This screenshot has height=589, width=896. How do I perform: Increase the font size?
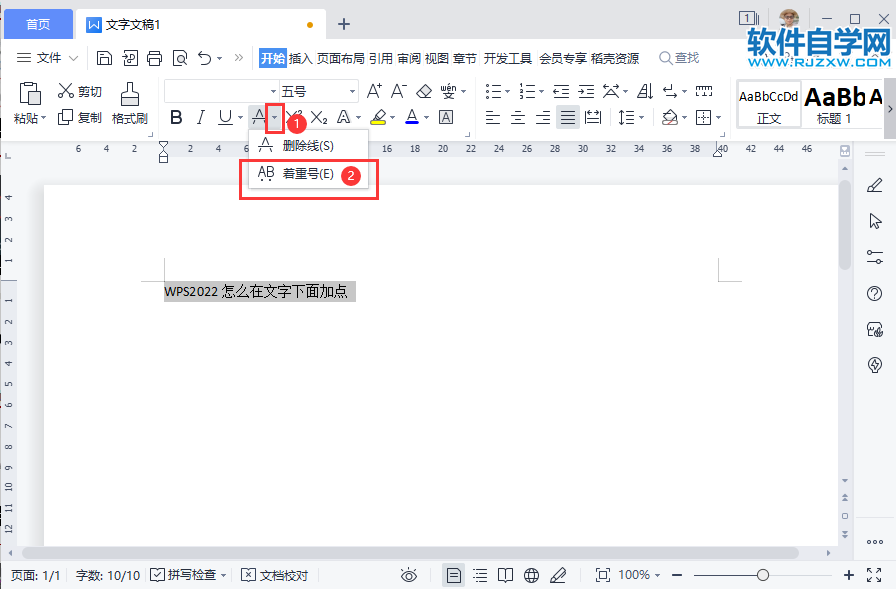coord(374,90)
